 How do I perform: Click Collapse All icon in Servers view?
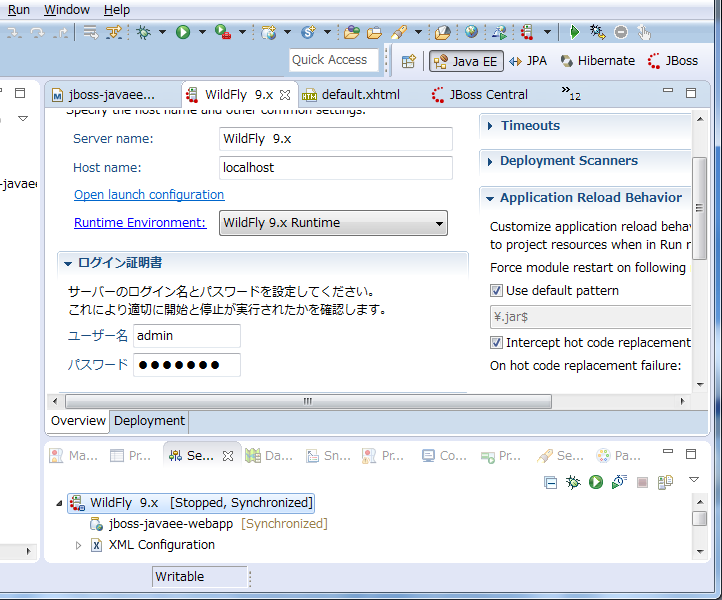coord(550,483)
